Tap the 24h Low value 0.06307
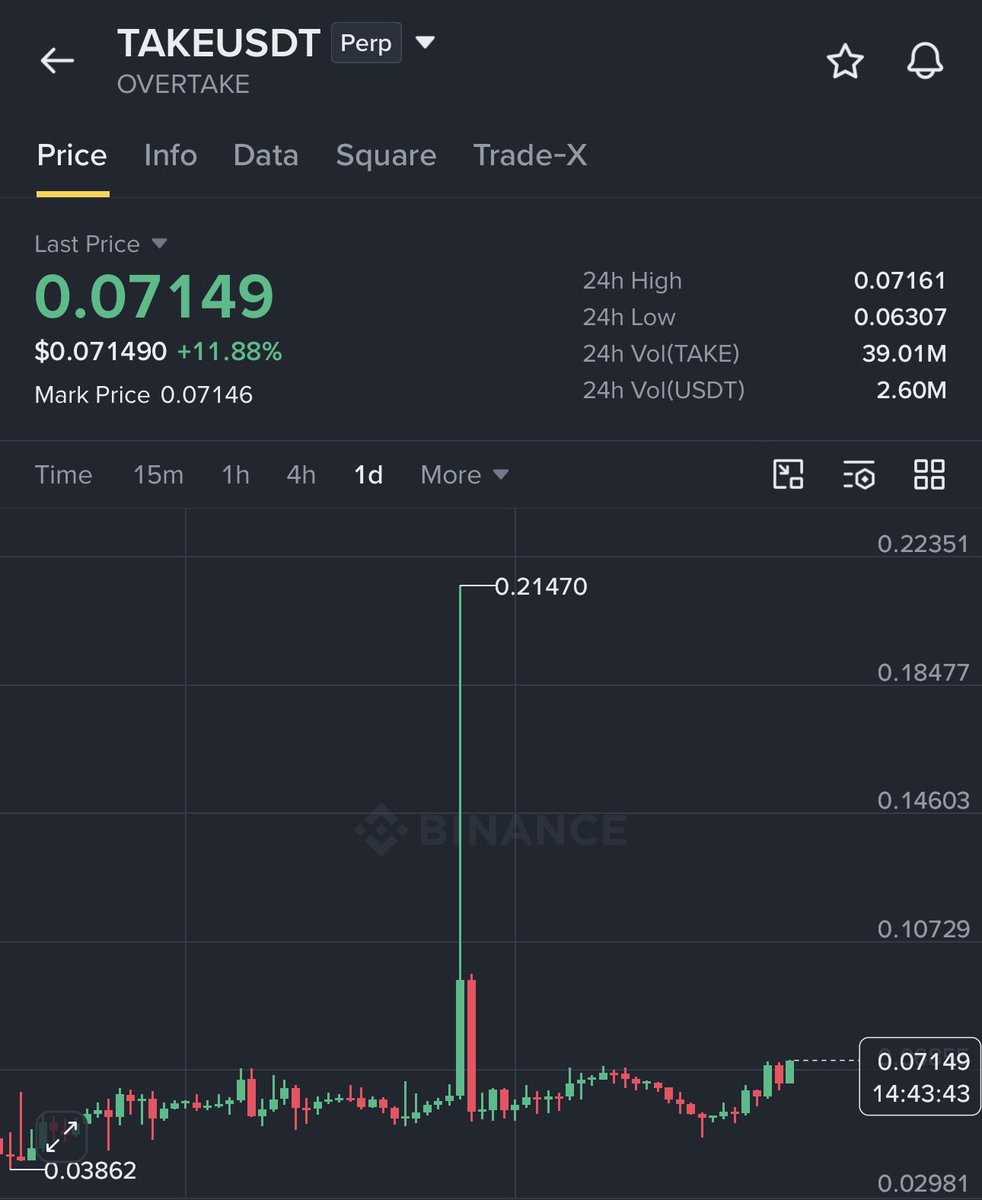 point(900,317)
